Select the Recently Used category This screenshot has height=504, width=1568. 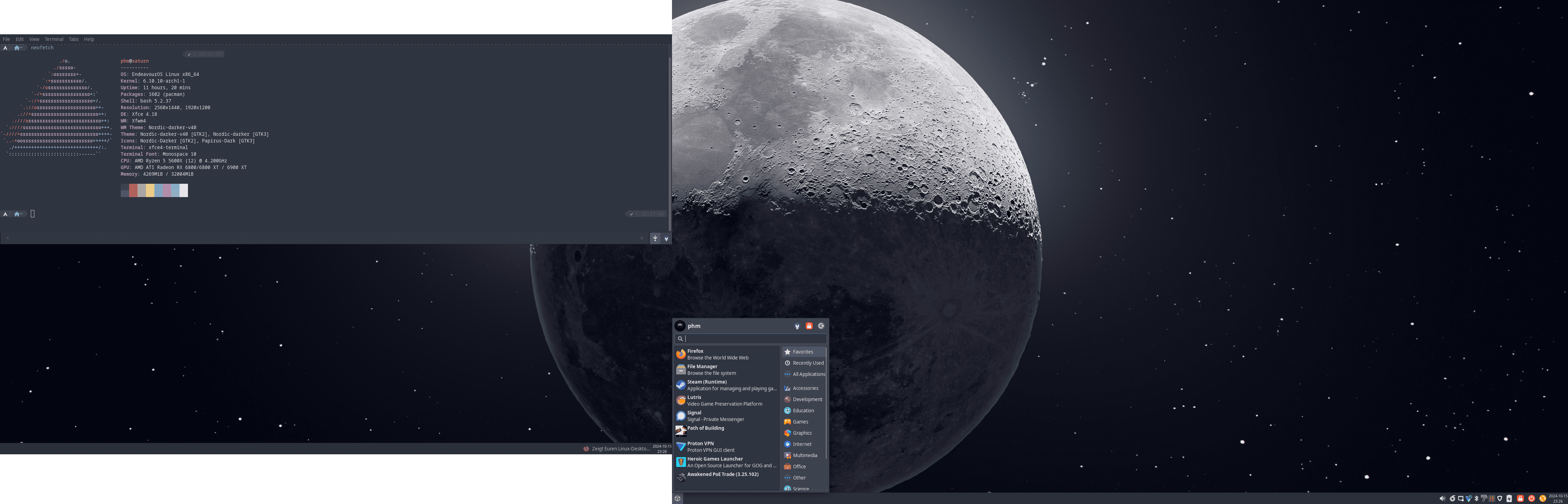[x=804, y=363]
